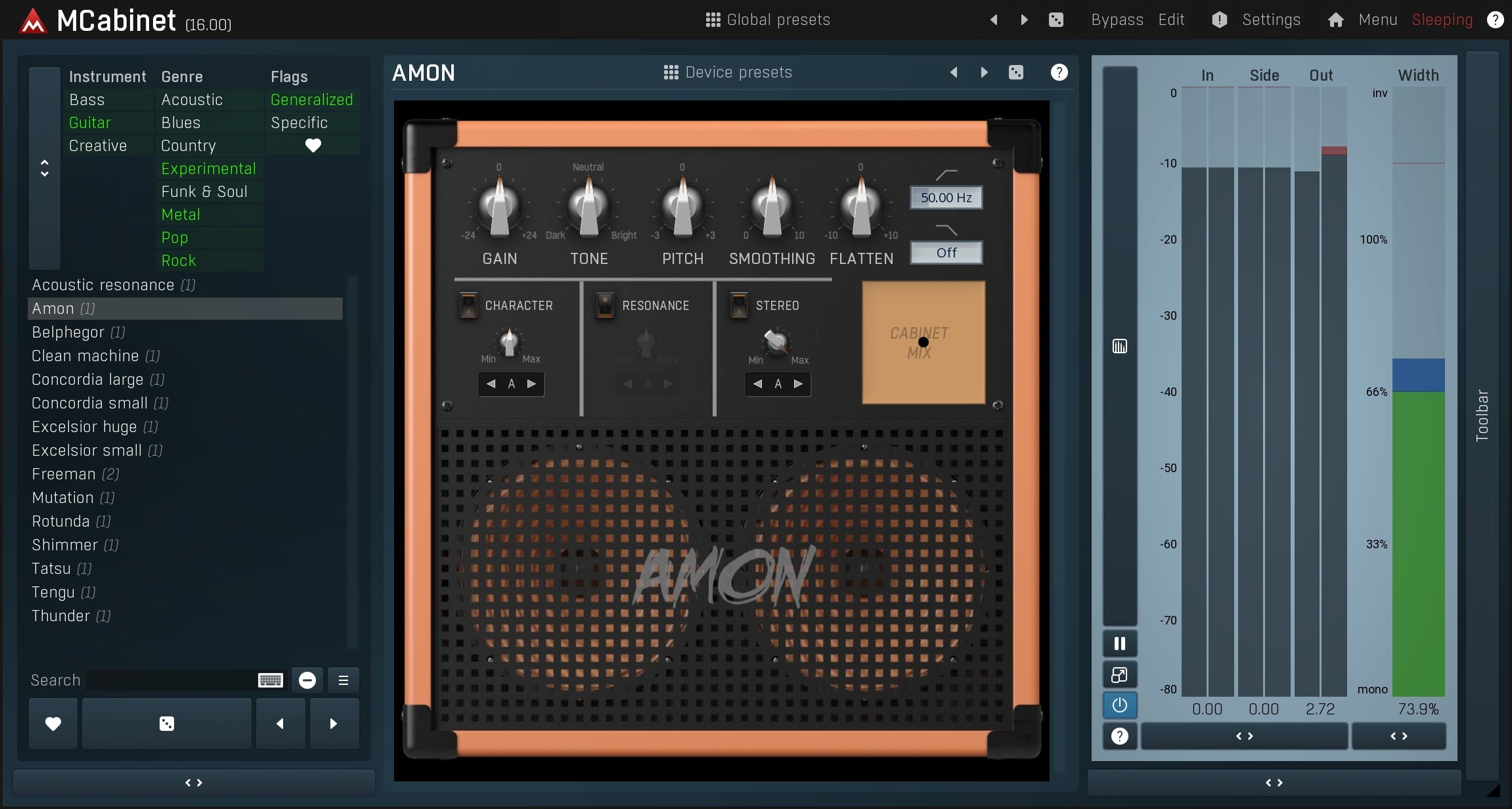
Task: Open the help question mark icon near Device presets
Action: pos(1059,72)
